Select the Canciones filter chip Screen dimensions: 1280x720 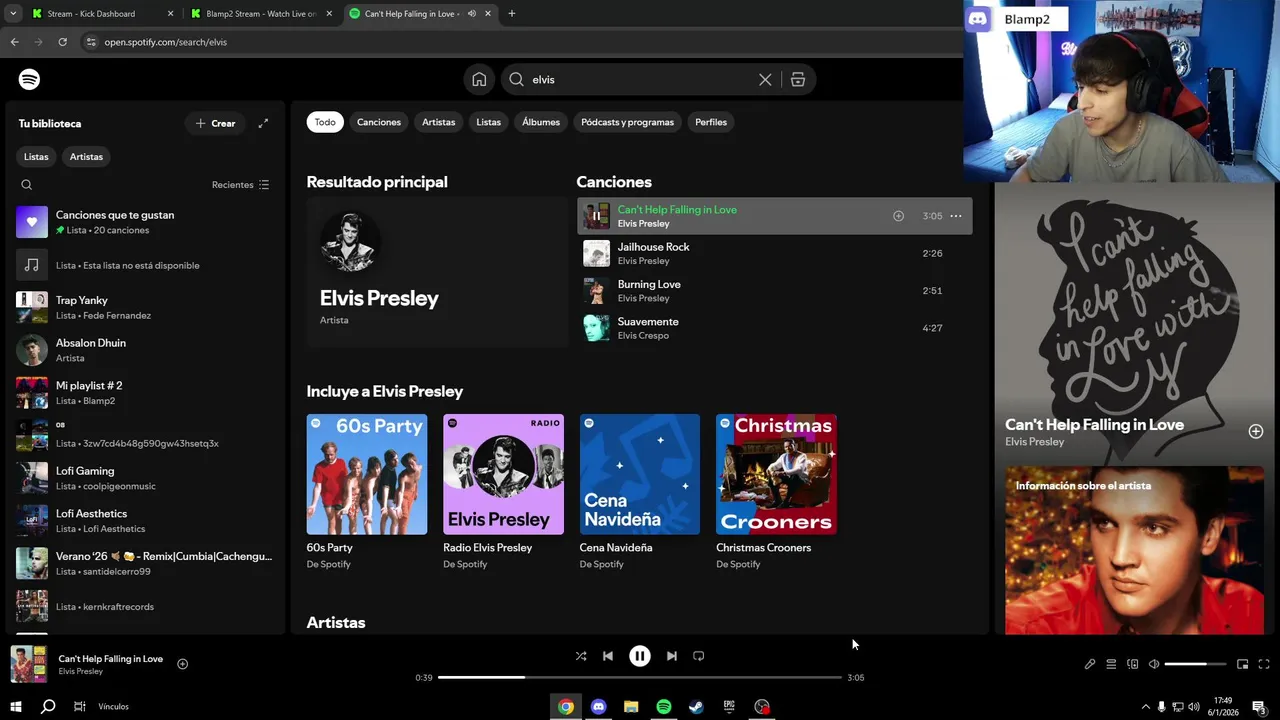point(379,122)
